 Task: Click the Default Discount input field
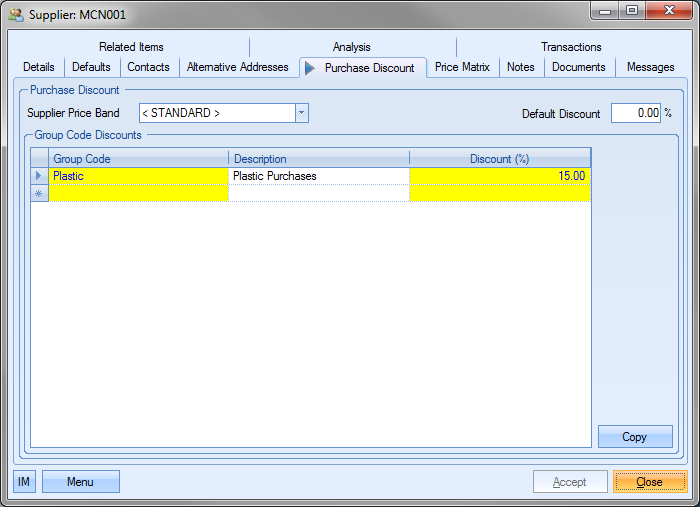[635, 113]
